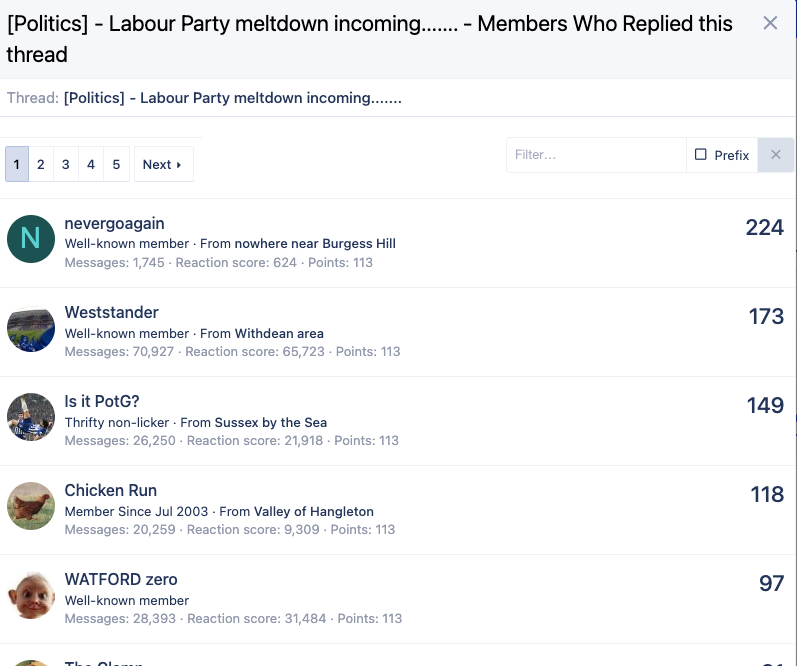Click into the Filter text field
This screenshot has height=666, width=797.
pos(596,155)
